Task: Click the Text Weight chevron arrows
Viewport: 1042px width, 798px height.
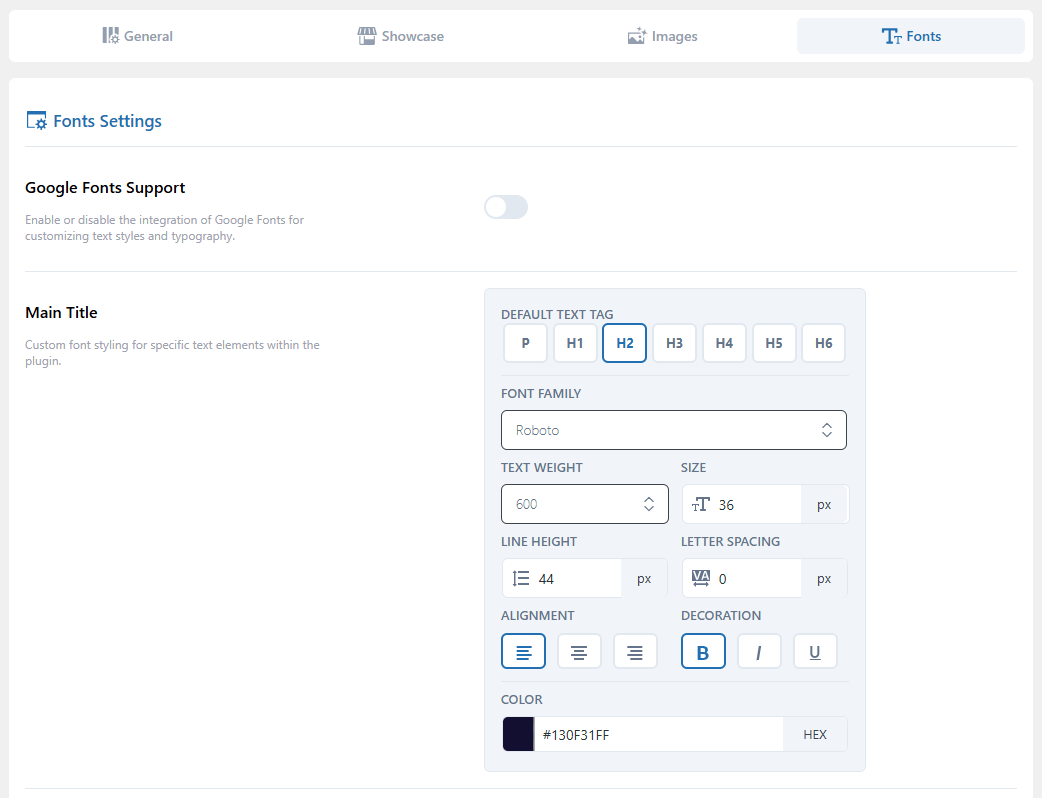Action: coord(649,504)
